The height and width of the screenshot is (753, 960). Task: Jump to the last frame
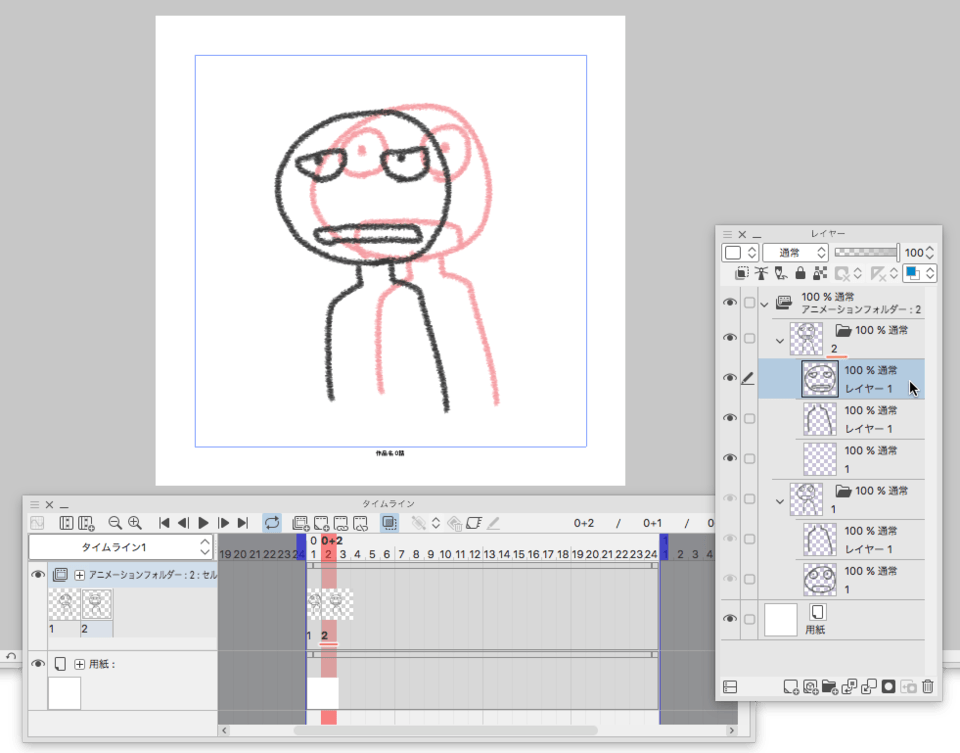coord(243,523)
